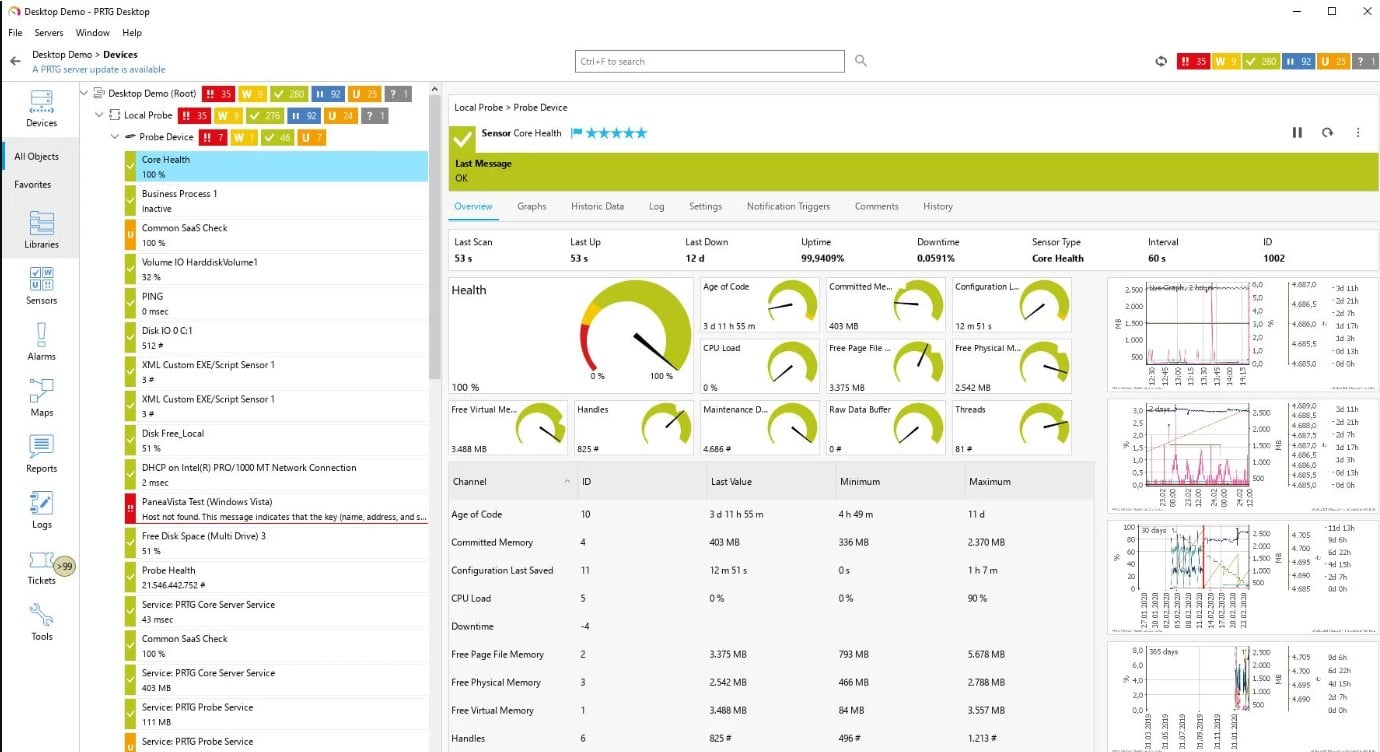Click orange unusual badge 25 top right

click(1333, 61)
